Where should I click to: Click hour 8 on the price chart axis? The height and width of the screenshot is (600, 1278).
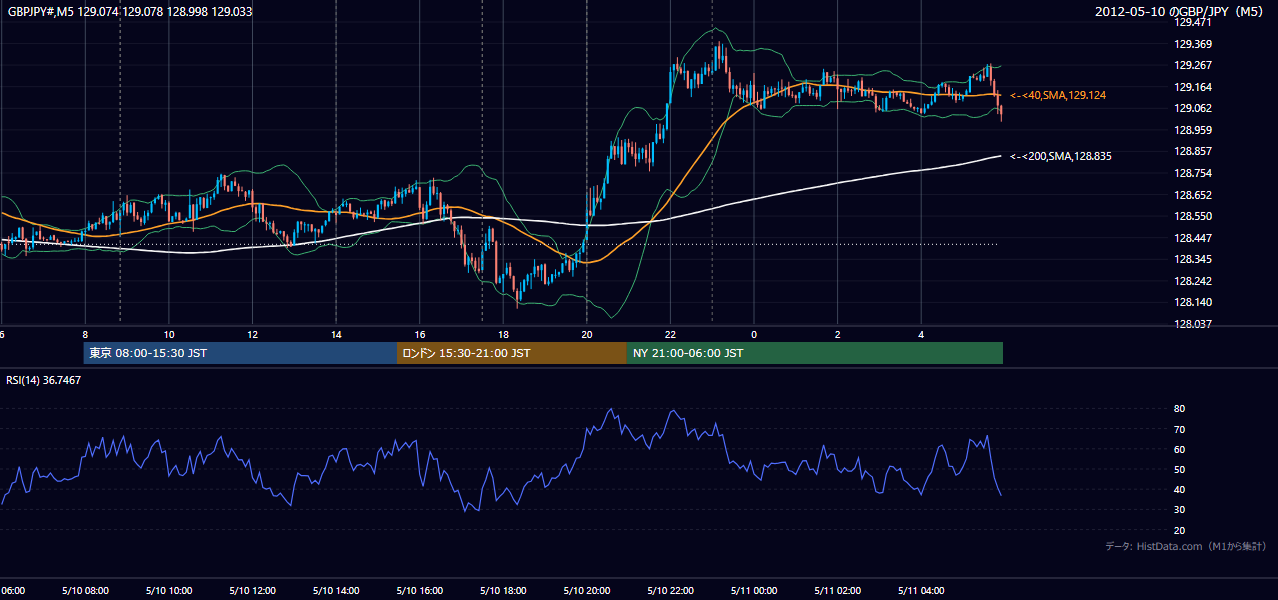[x=85, y=334]
